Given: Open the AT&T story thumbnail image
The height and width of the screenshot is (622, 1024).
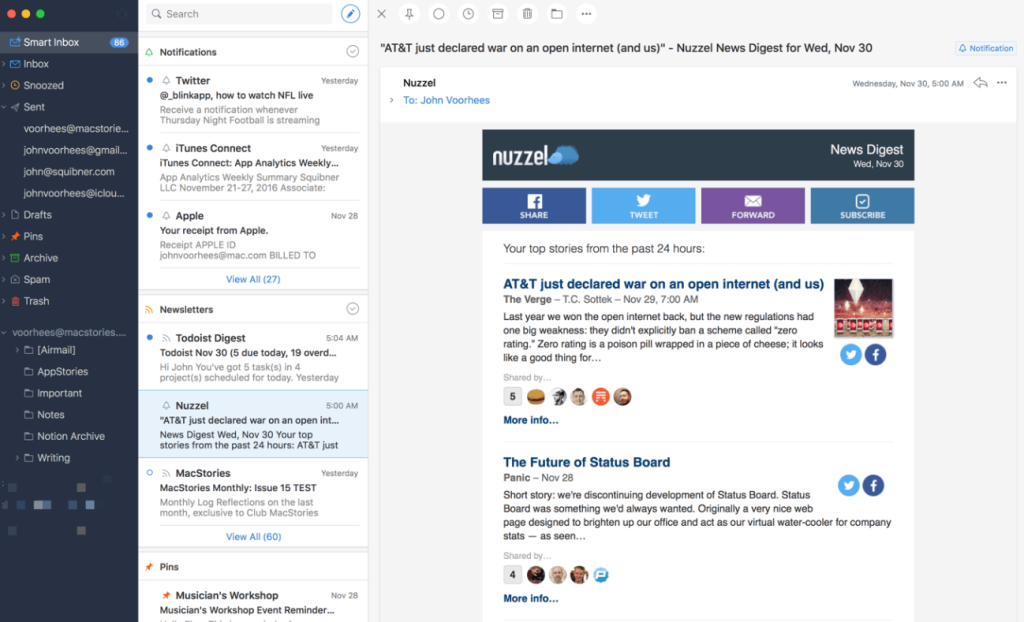Looking at the screenshot, I should (x=863, y=308).
